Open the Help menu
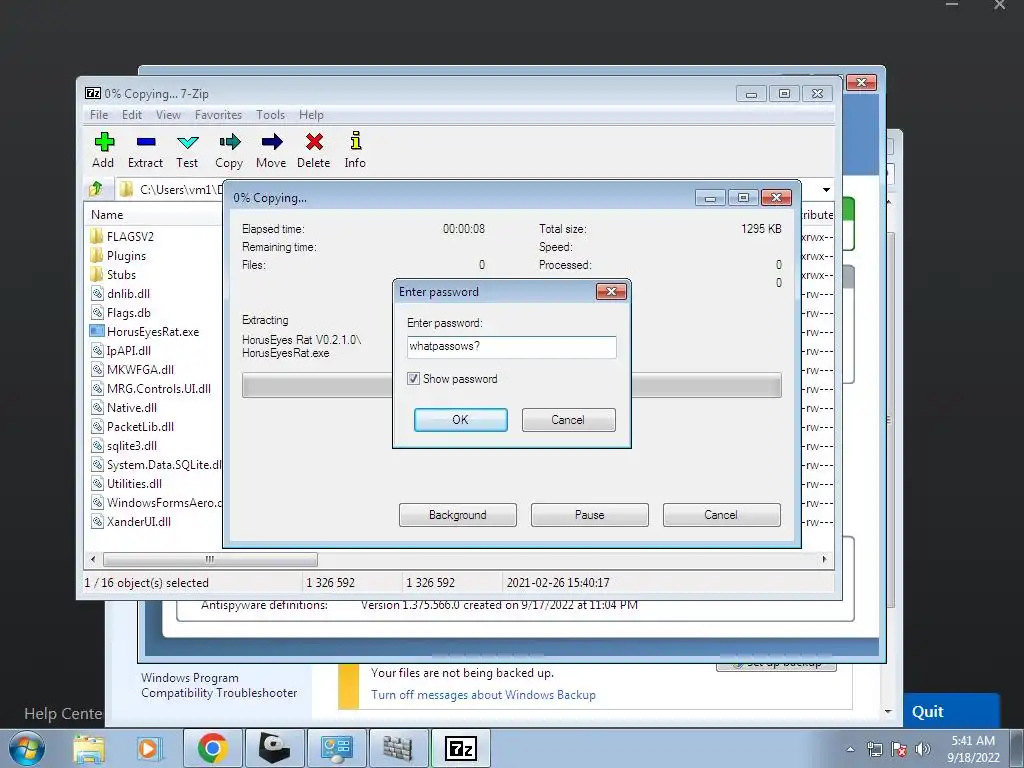This screenshot has height=768, width=1024. (312, 115)
